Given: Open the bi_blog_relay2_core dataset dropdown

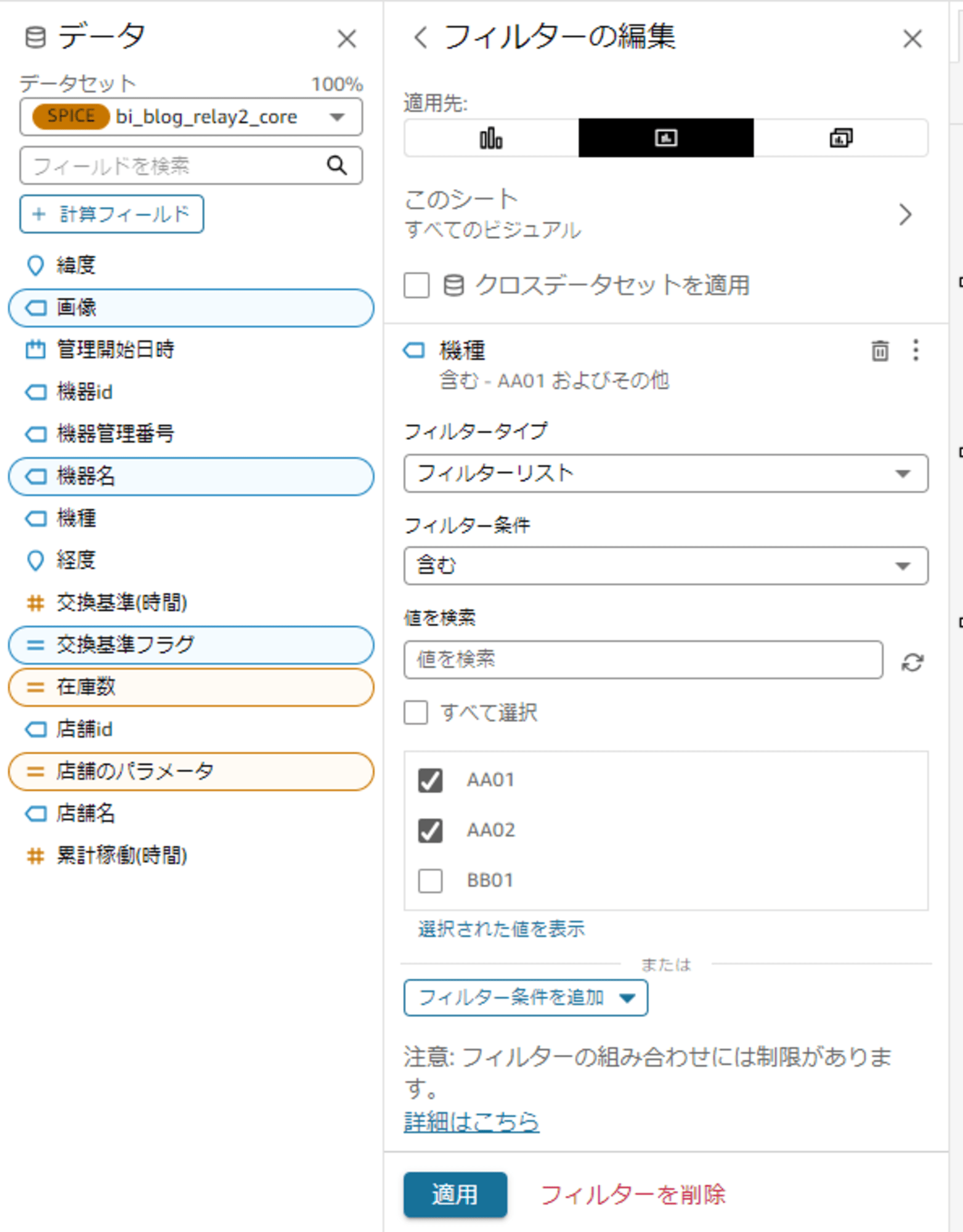Looking at the screenshot, I should 191,116.
